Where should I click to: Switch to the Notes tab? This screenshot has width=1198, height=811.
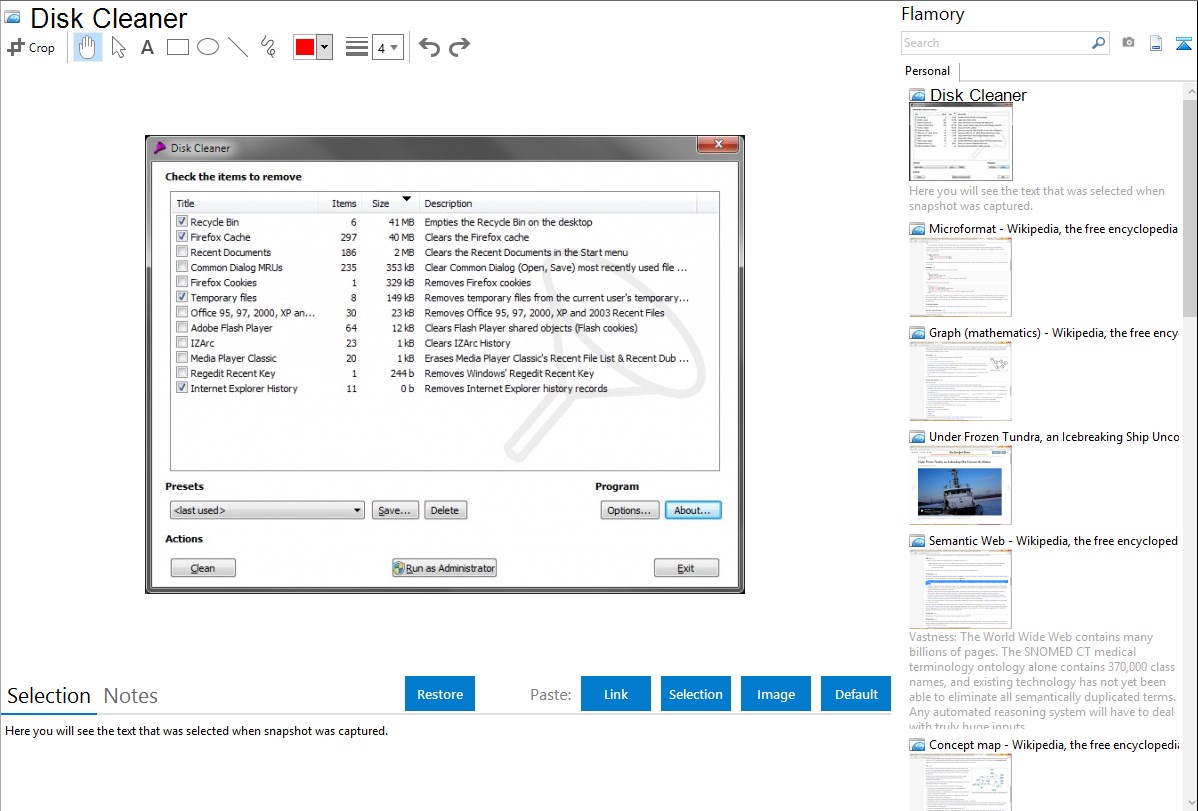[131, 696]
